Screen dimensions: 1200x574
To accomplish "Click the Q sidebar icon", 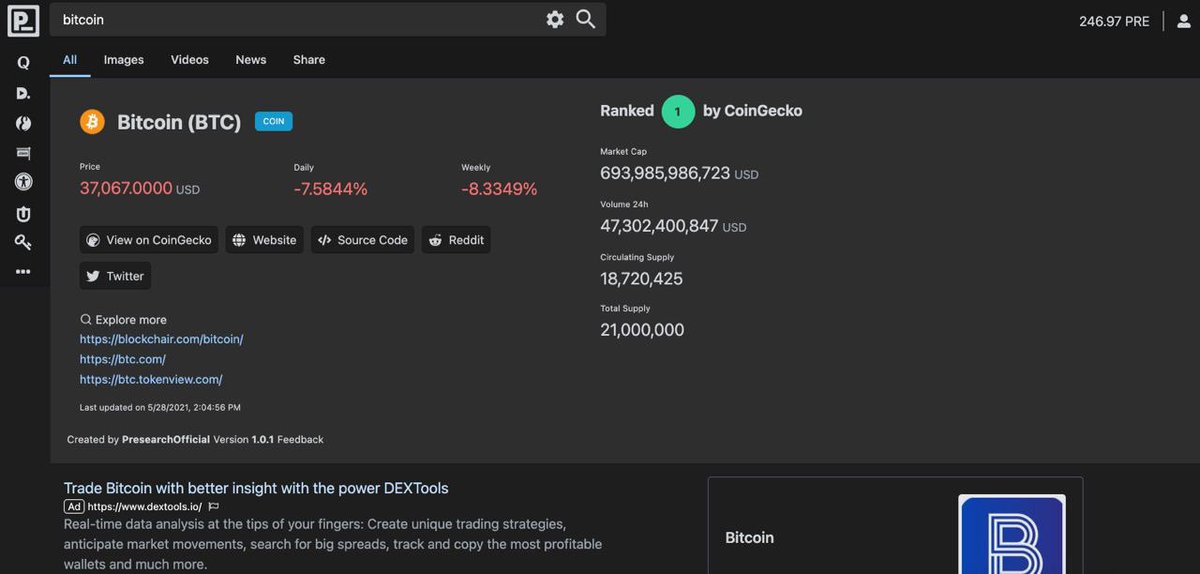I will [23, 62].
